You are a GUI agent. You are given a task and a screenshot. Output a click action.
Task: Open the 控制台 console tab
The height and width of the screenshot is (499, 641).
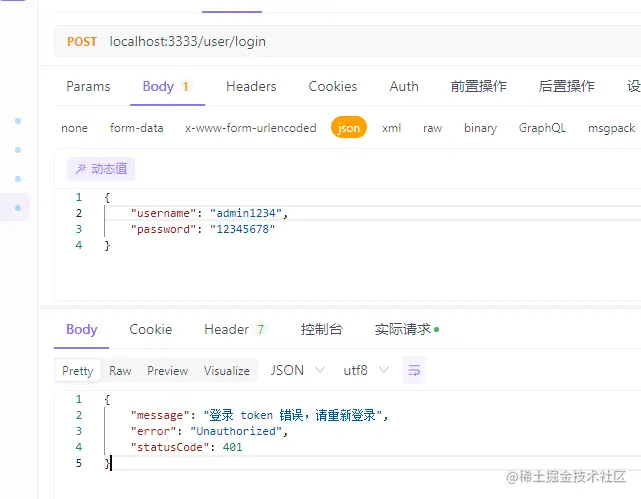click(x=321, y=329)
